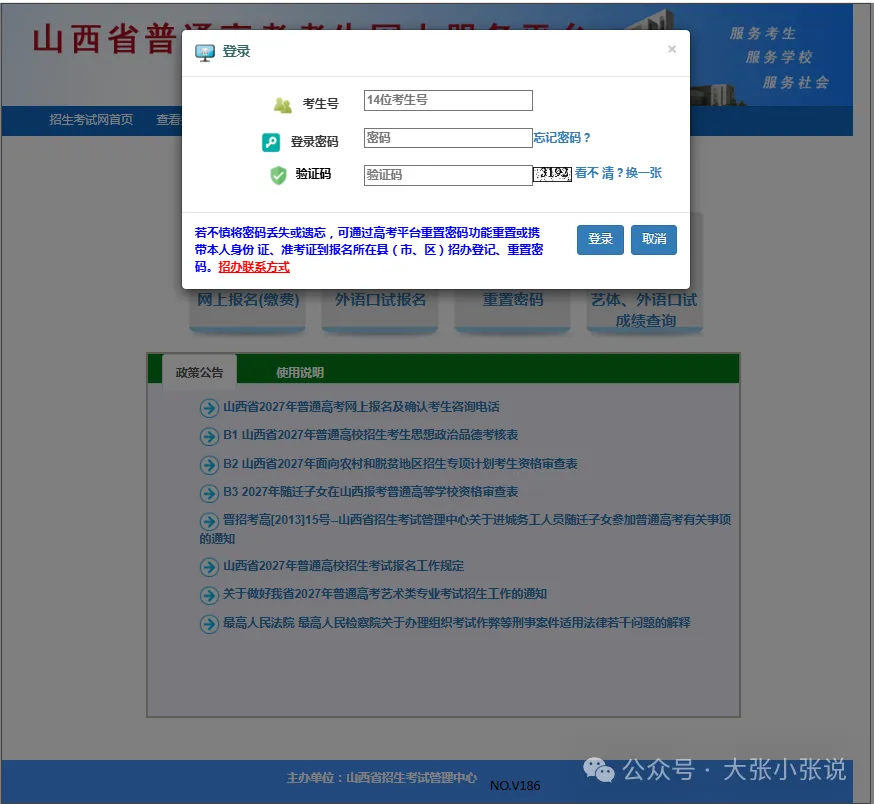Click arrow icon beside 最高人民法院 announcement
The width and height of the screenshot is (874, 804).
pyautogui.click(x=209, y=623)
